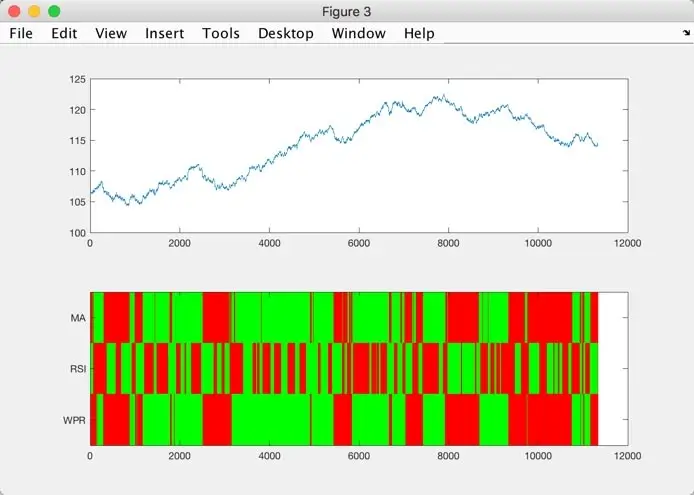Close the Figure 3 window
The width and height of the screenshot is (694, 495).
point(14,11)
